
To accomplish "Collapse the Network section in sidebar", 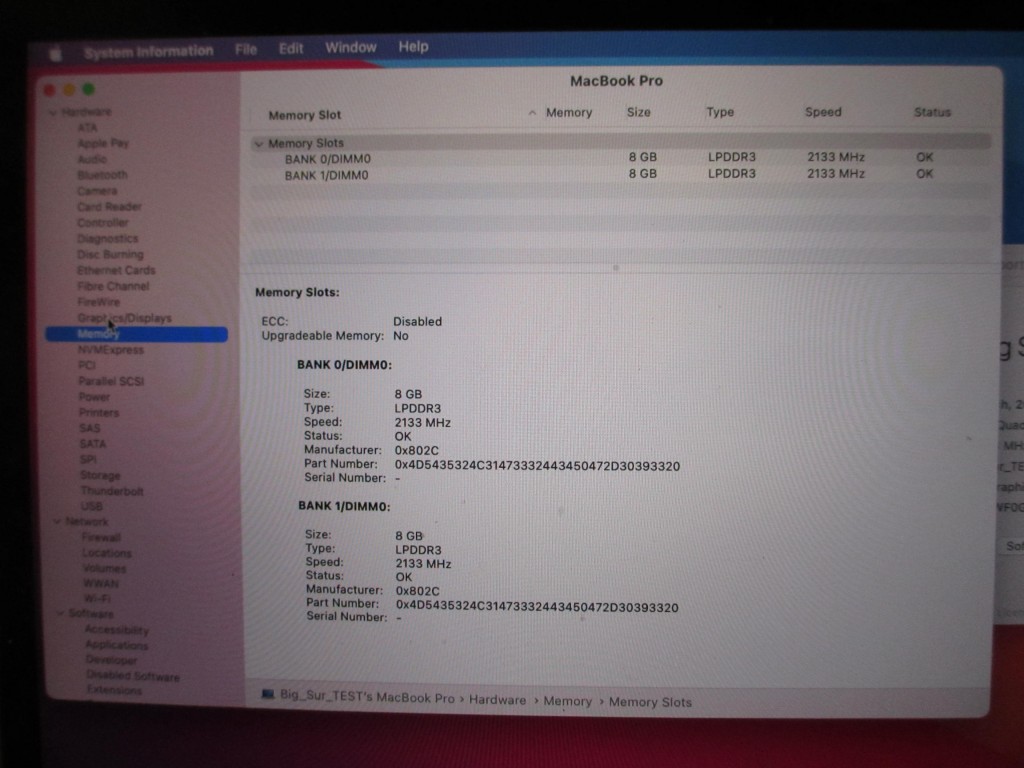I will (x=57, y=522).
